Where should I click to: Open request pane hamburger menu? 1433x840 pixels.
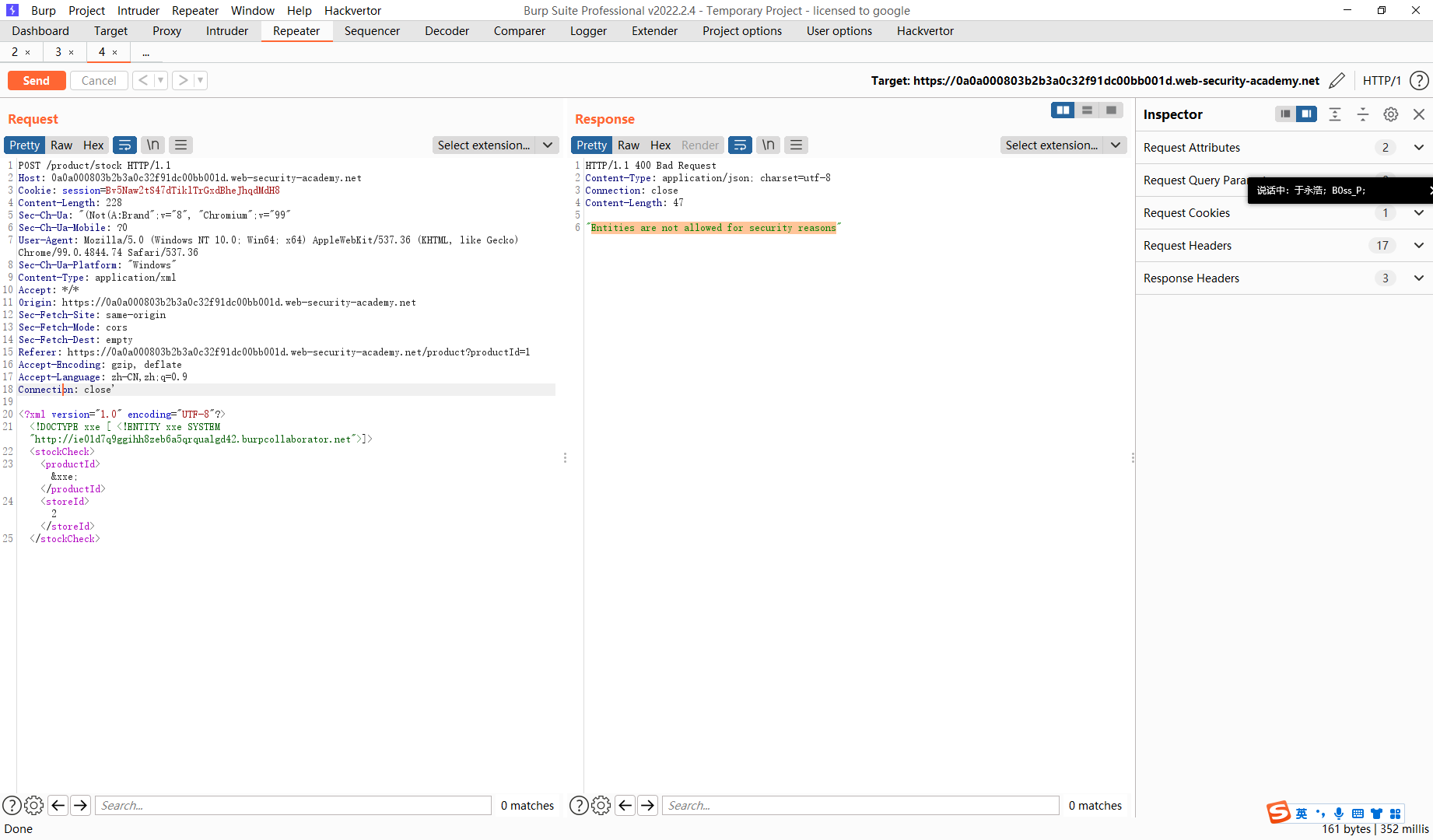181,145
